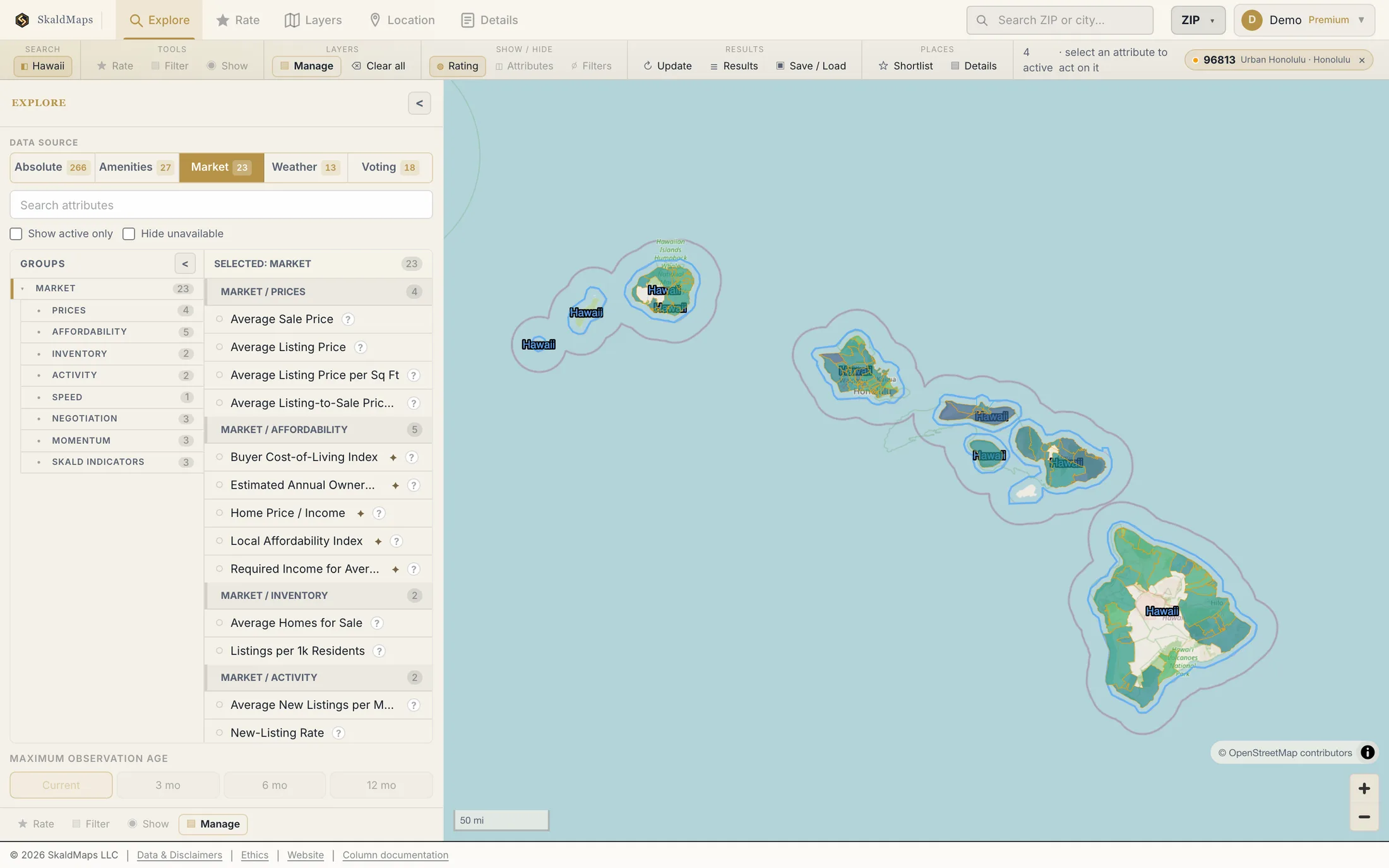
Task: Open the Demo Premium account menu
Action: [1304, 20]
